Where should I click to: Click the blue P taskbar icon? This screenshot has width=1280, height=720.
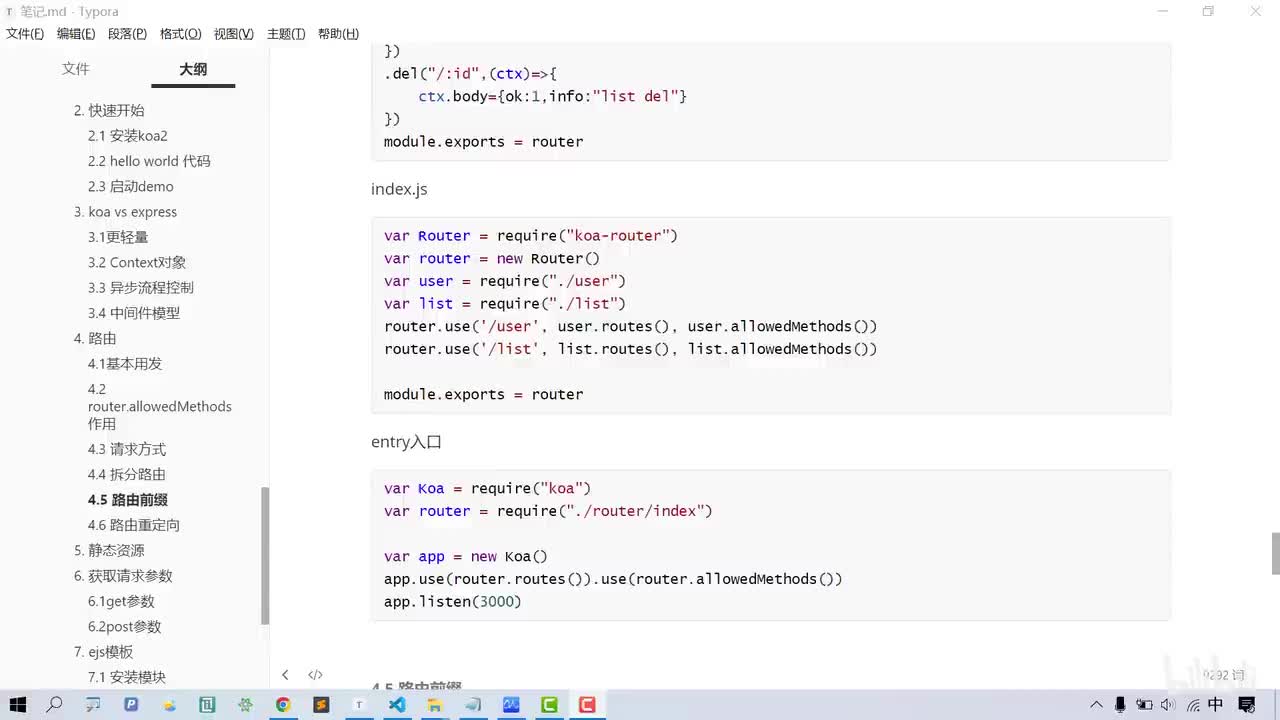tap(131, 705)
